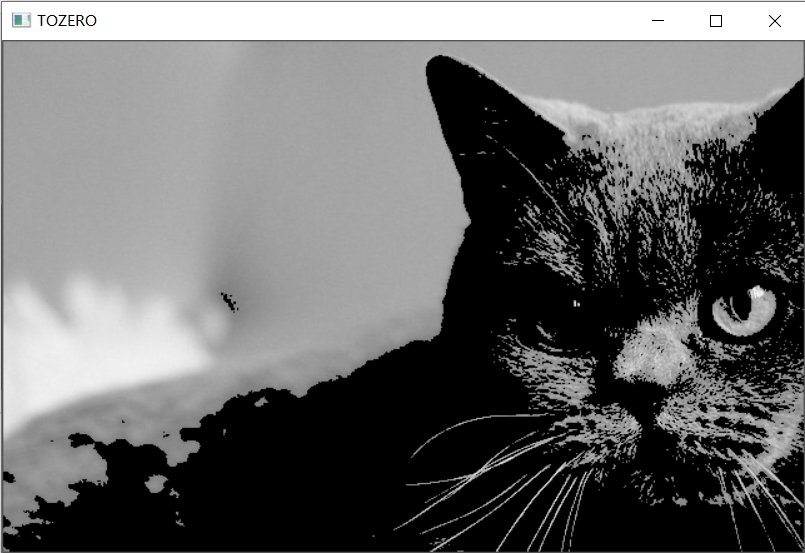Click the tiny white dot beside cat's shadowed eye
The width and height of the screenshot is (805, 553).
pos(577,303)
